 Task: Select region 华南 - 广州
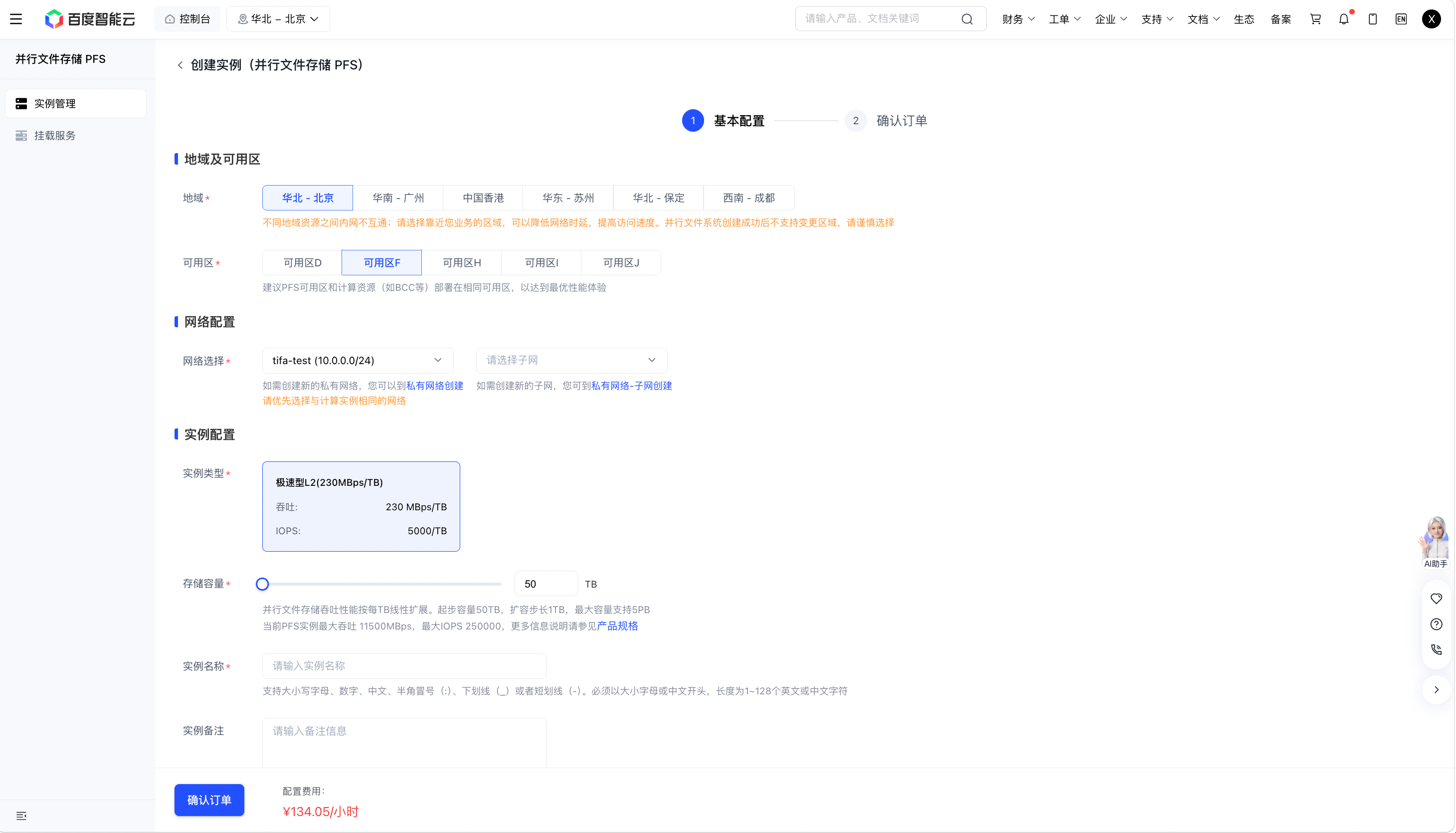pos(398,198)
